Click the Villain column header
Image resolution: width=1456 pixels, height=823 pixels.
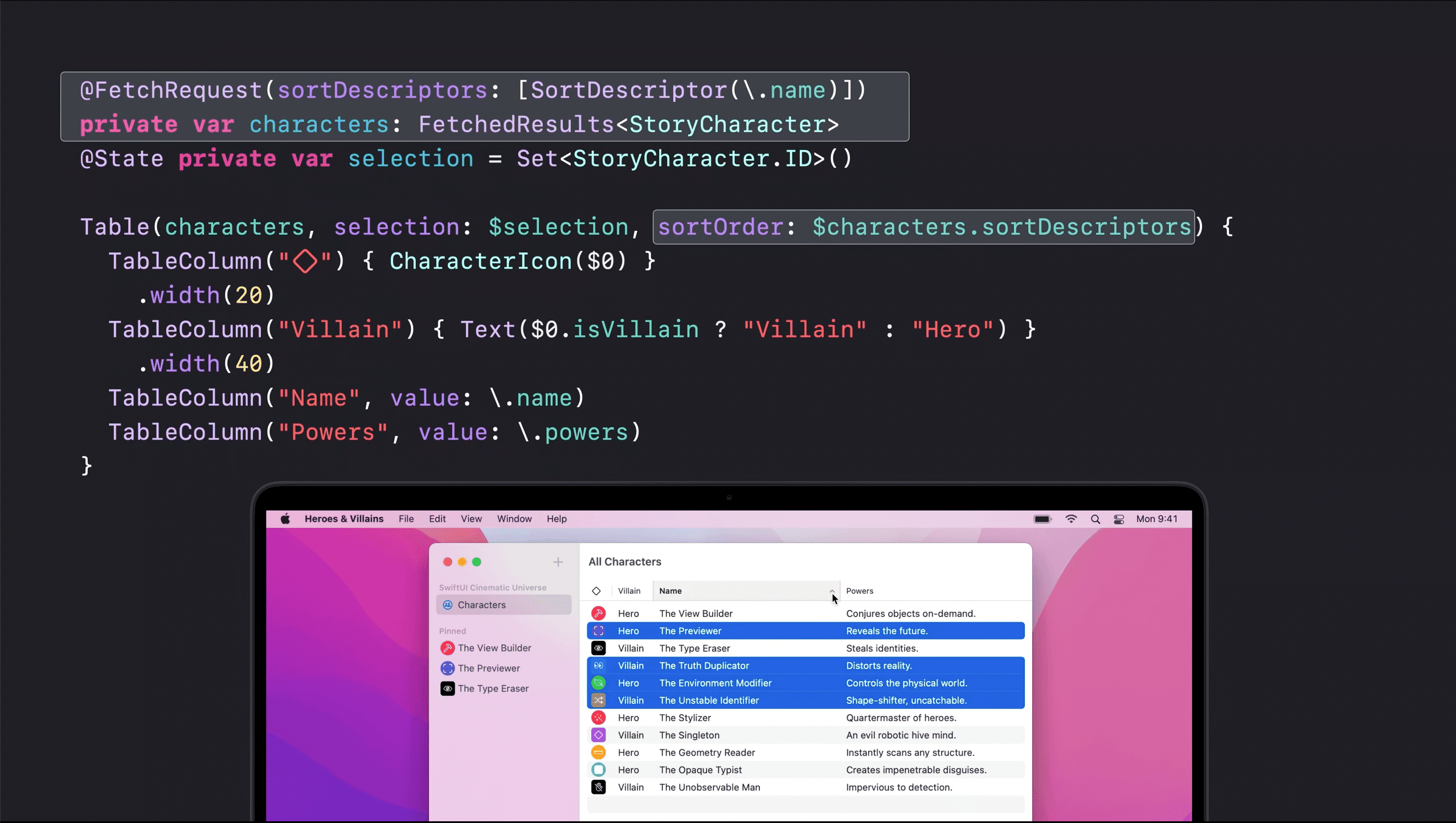coord(629,591)
